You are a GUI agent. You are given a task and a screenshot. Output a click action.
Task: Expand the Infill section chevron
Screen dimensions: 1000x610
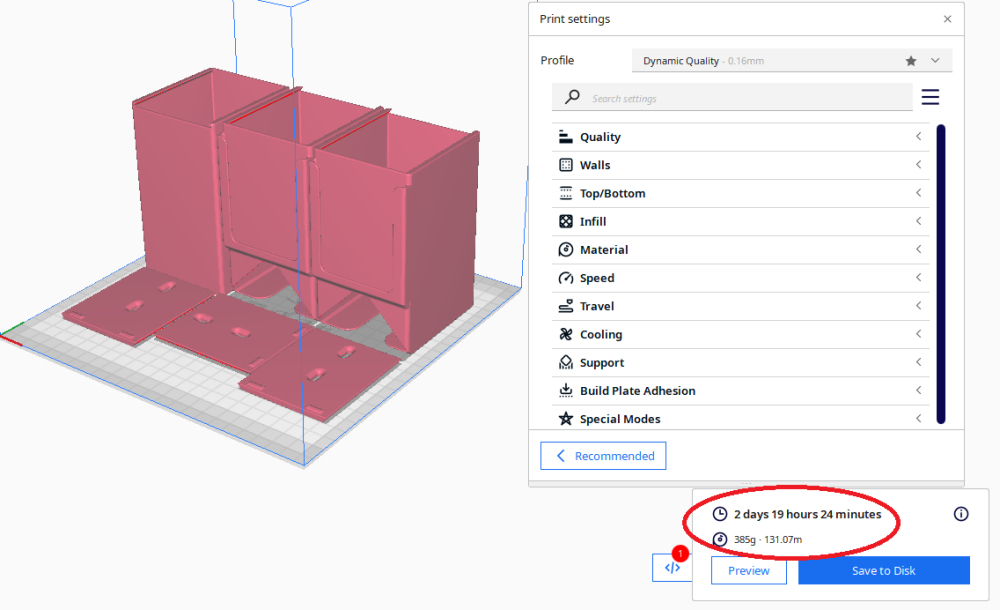[918, 221]
